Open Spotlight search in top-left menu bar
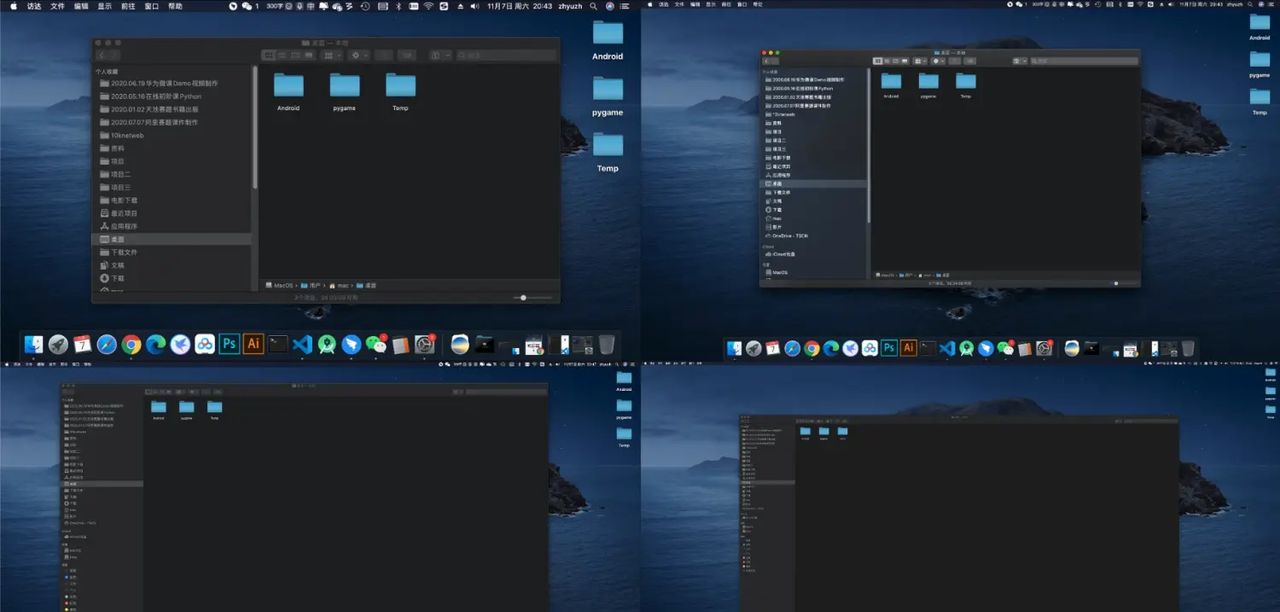This screenshot has height=612, width=1280. 590,6
